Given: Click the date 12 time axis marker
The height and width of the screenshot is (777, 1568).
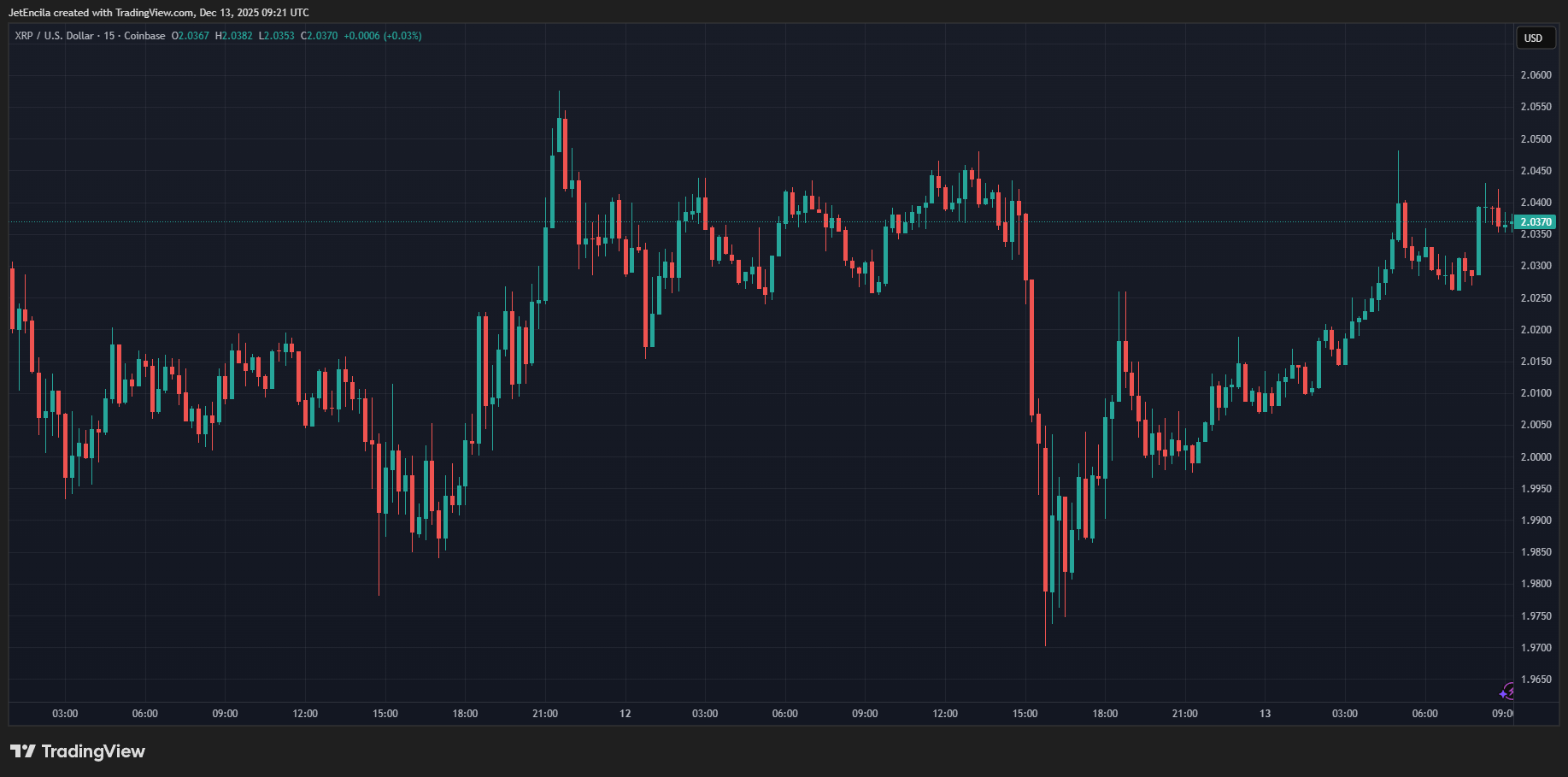Looking at the screenshot, I should coord(625,714).
